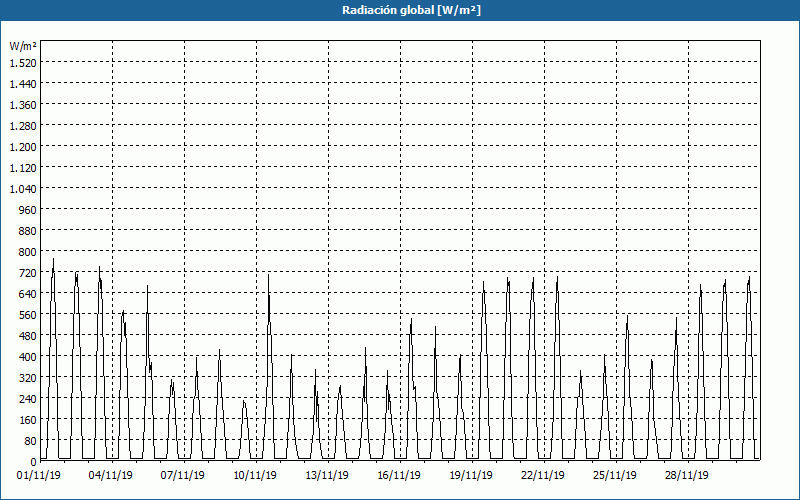Select the 'W/m²' axis unit label
The width and height of the screenshot is (800, 500).
pos(23,46)
